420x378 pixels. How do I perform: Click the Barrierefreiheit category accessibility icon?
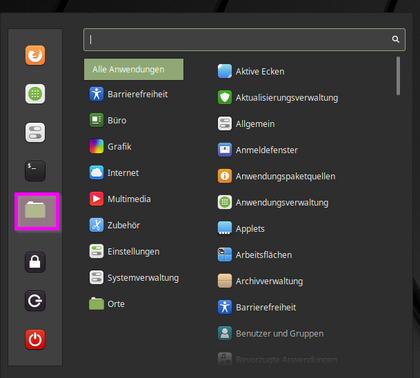[96, 94]
